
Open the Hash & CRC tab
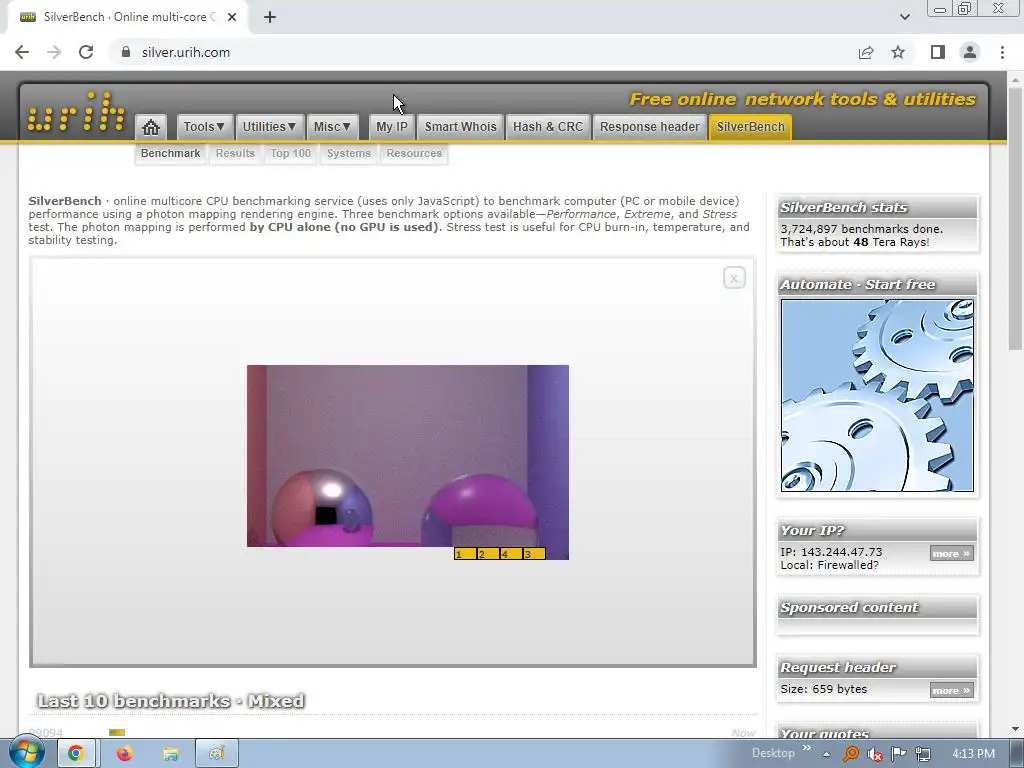tap(548, 127)
